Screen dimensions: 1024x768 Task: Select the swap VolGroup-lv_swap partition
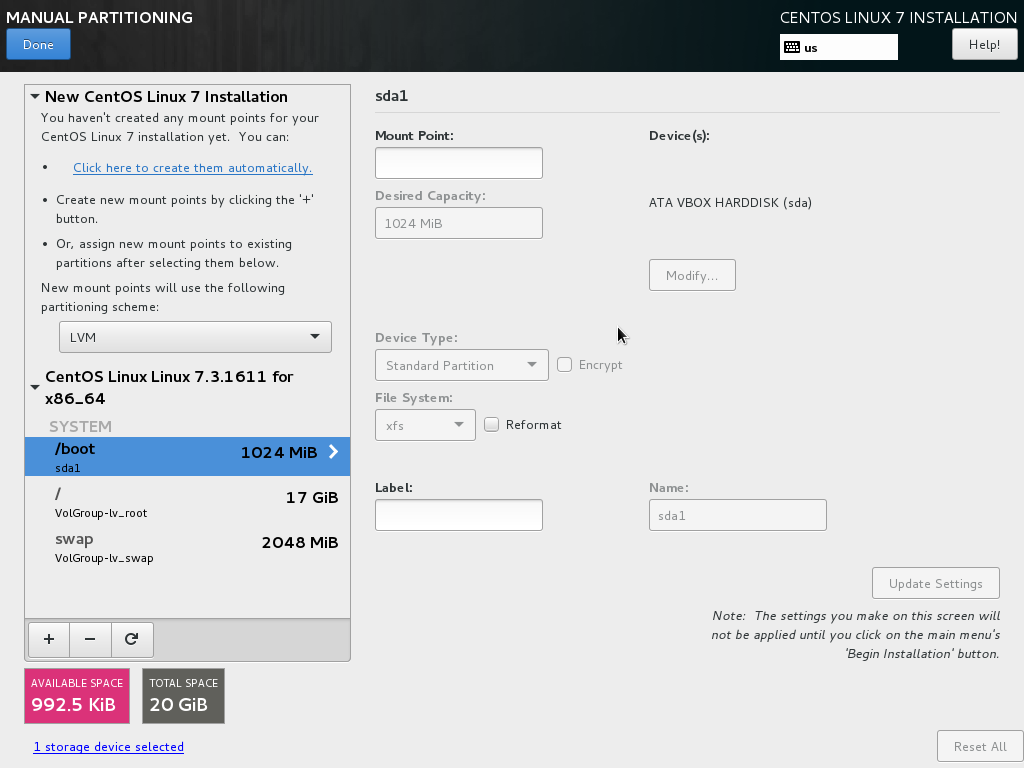click(x=187, y=547)
